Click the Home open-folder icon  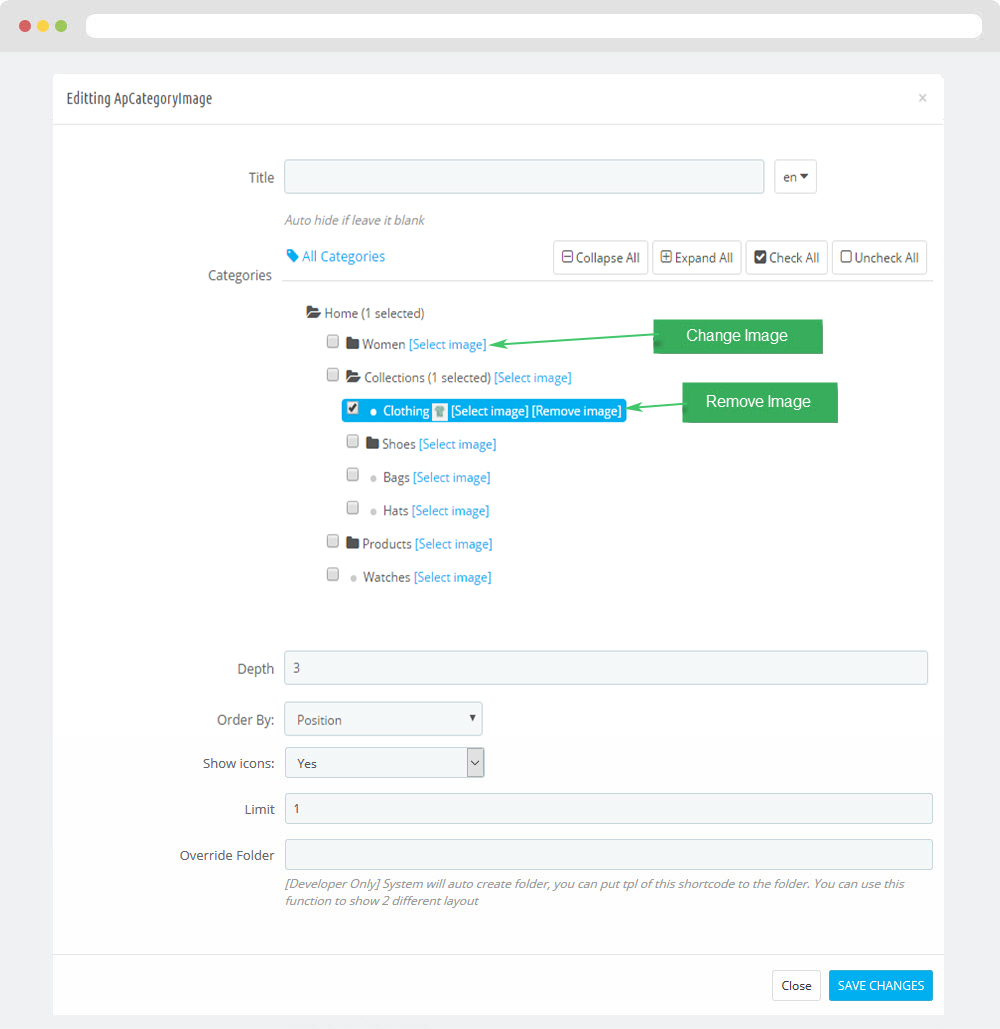[313, 312]
